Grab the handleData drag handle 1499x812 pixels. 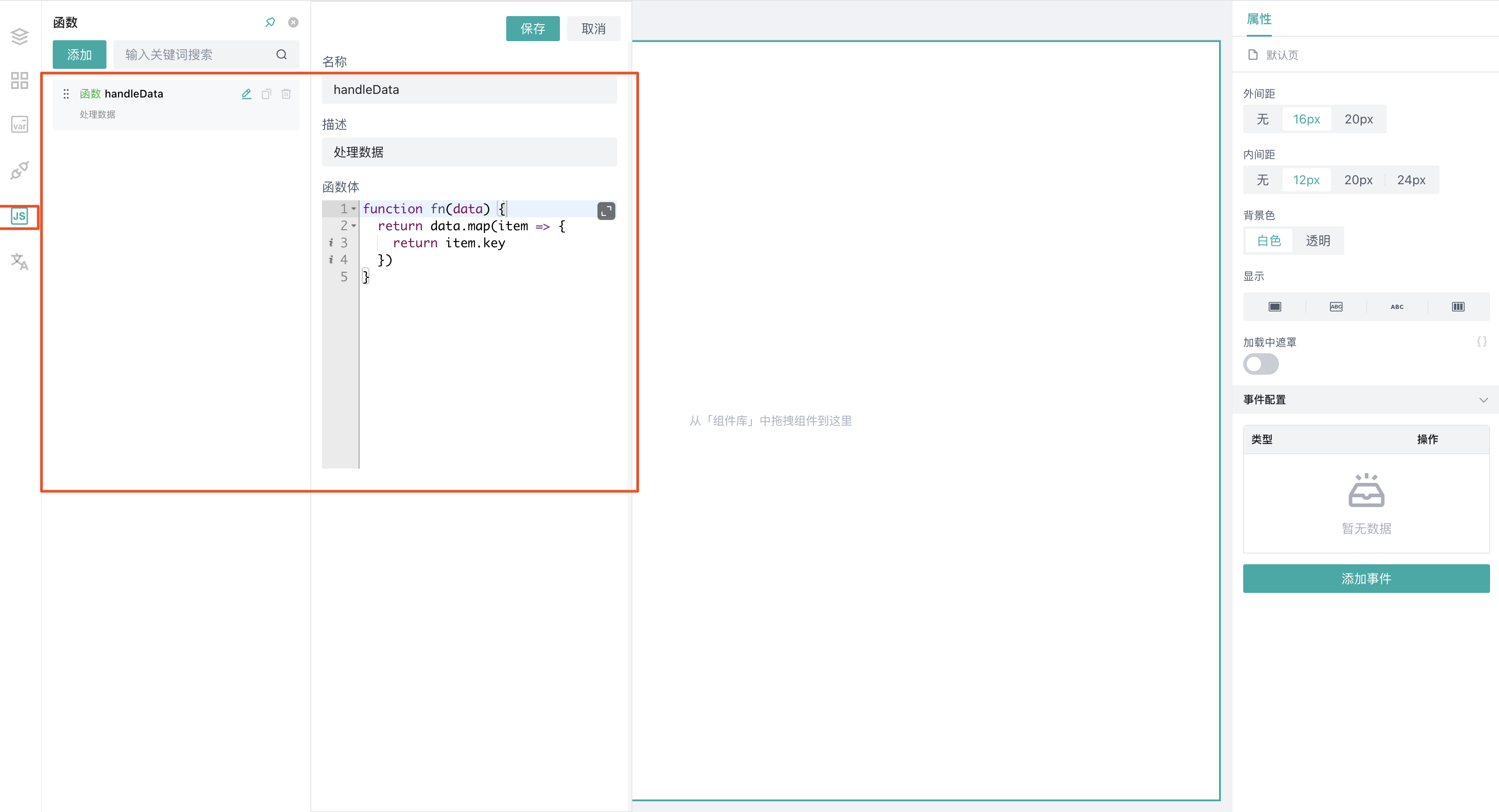[66, 93]
